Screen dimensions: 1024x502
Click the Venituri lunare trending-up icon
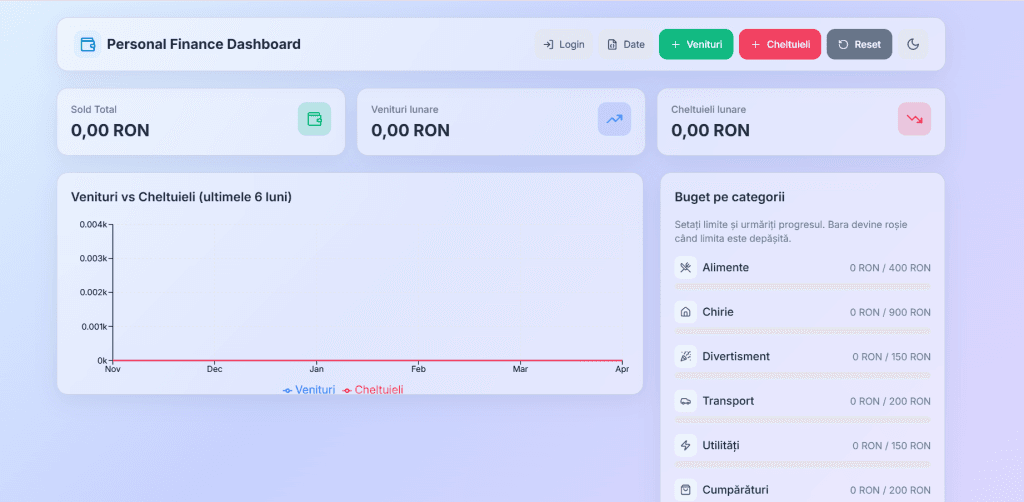[x=614, y=119]
